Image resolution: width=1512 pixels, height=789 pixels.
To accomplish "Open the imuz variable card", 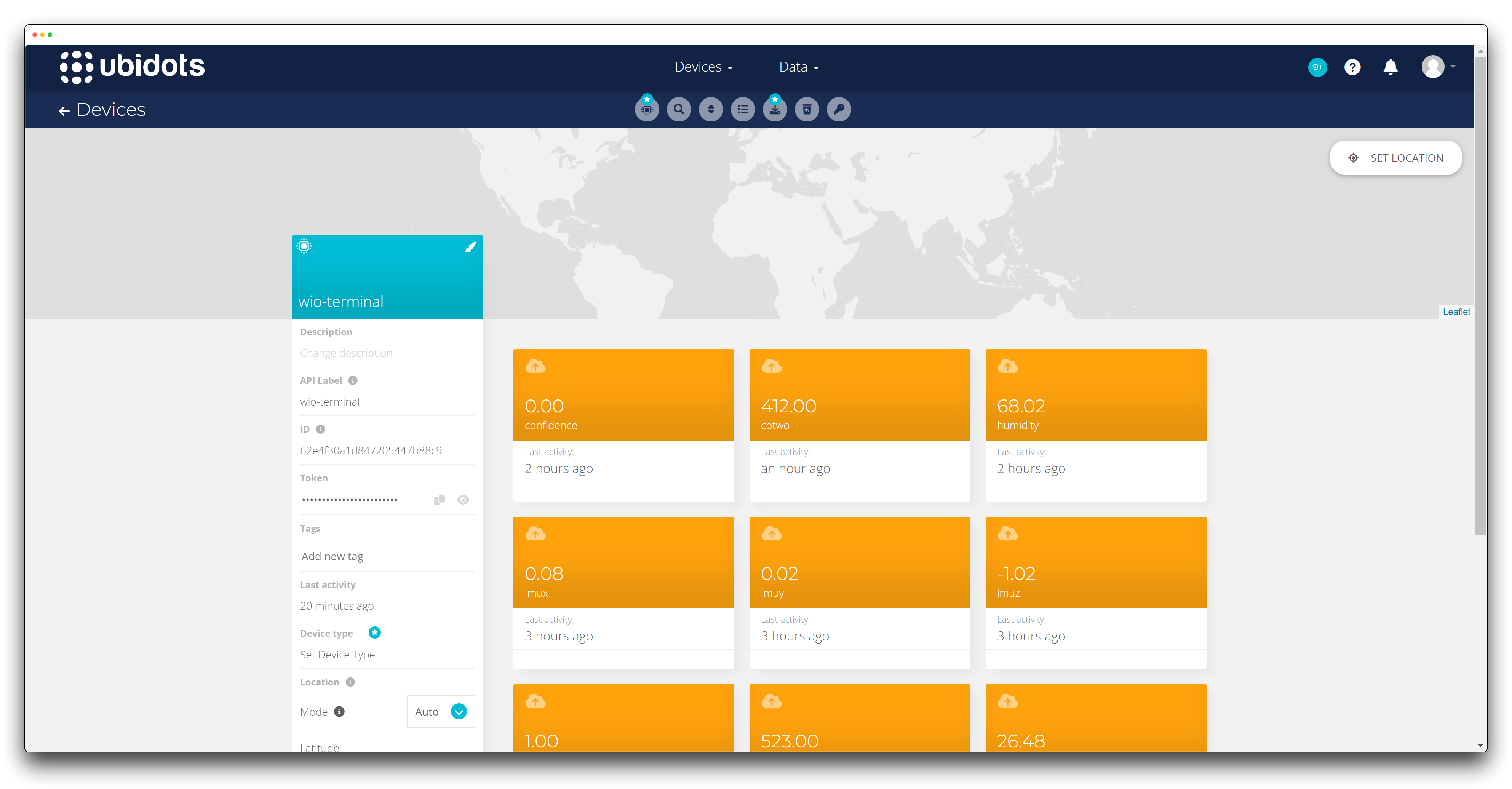I will point(1095,593).
